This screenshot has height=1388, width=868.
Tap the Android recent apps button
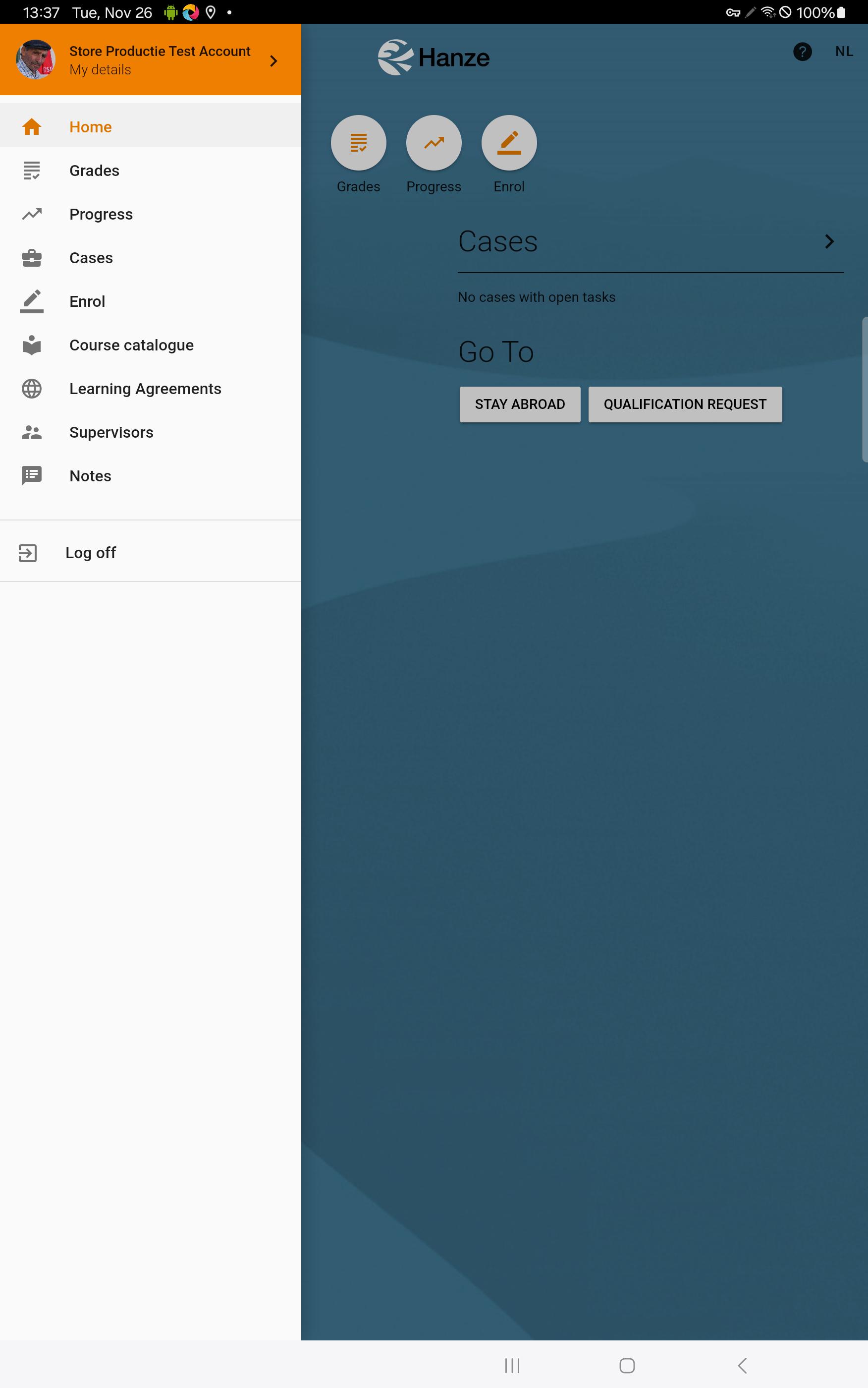511,1366
